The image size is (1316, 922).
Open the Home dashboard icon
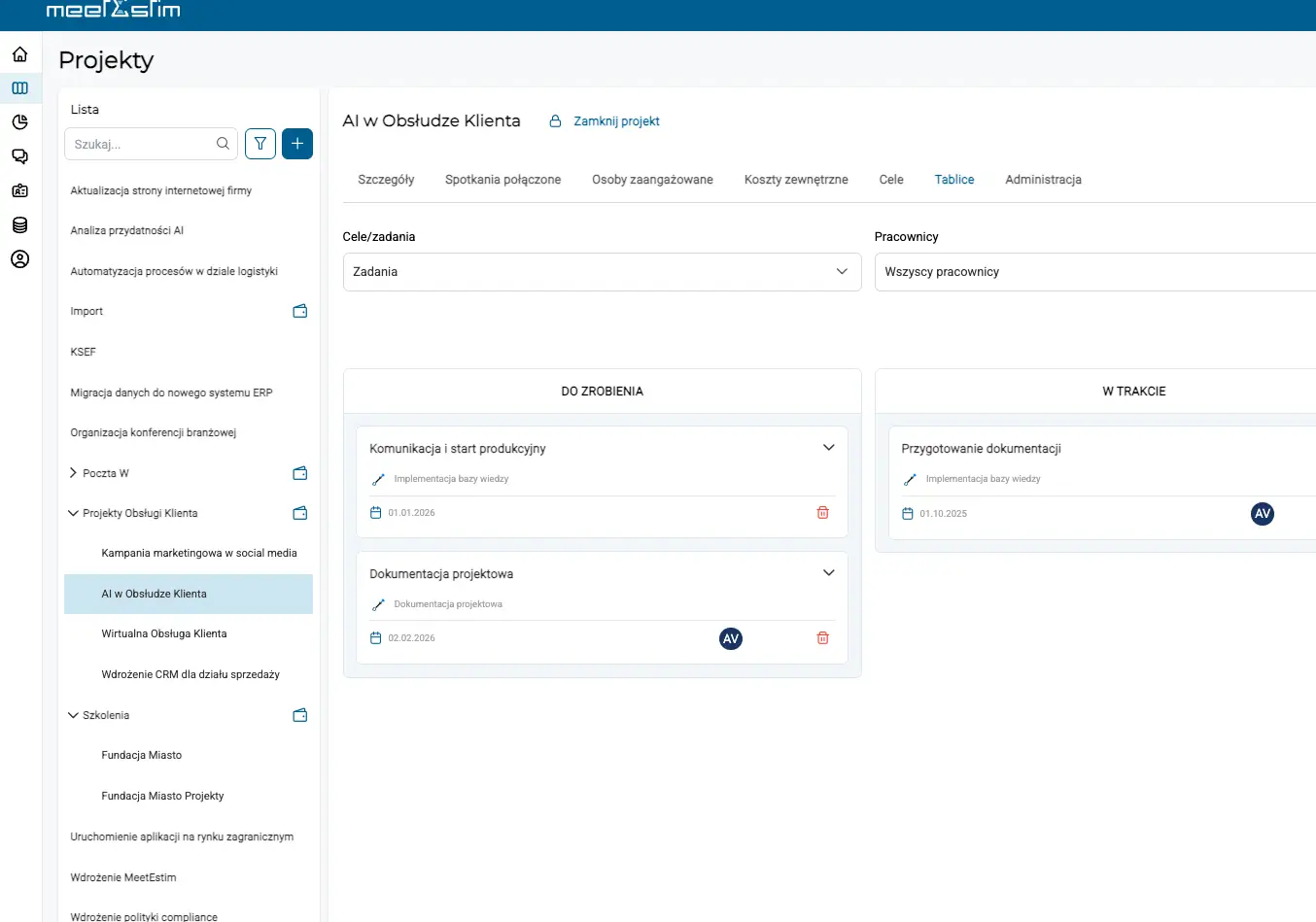pos(19,54)
